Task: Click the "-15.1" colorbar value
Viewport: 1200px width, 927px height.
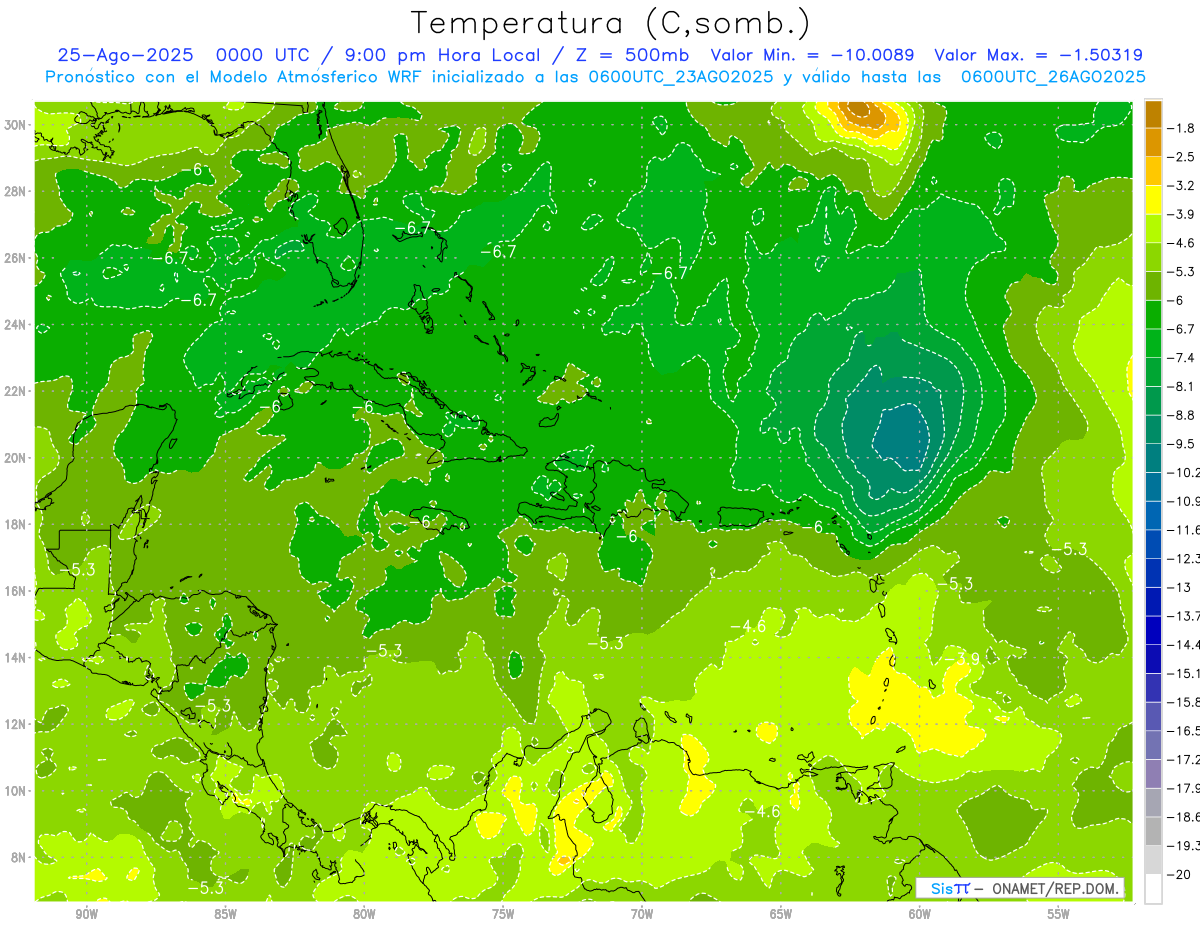Action: point(1184,673)
